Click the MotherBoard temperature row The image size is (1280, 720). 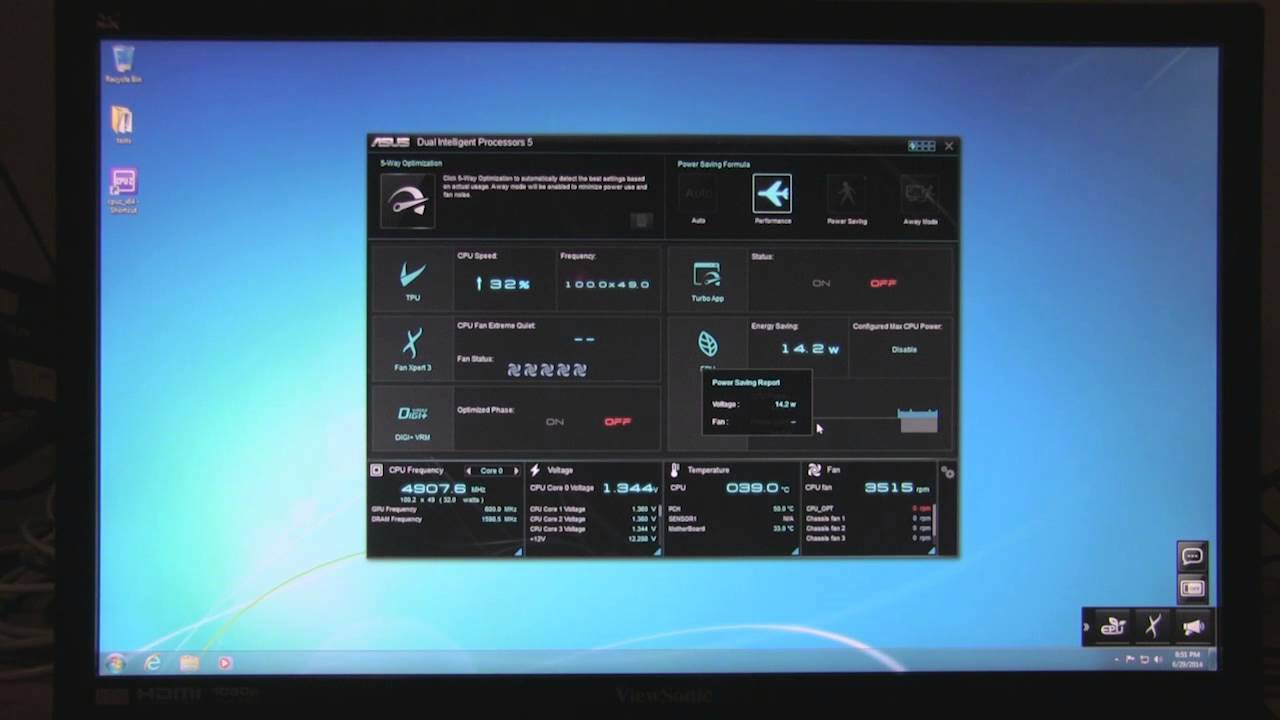click(731, 529)
